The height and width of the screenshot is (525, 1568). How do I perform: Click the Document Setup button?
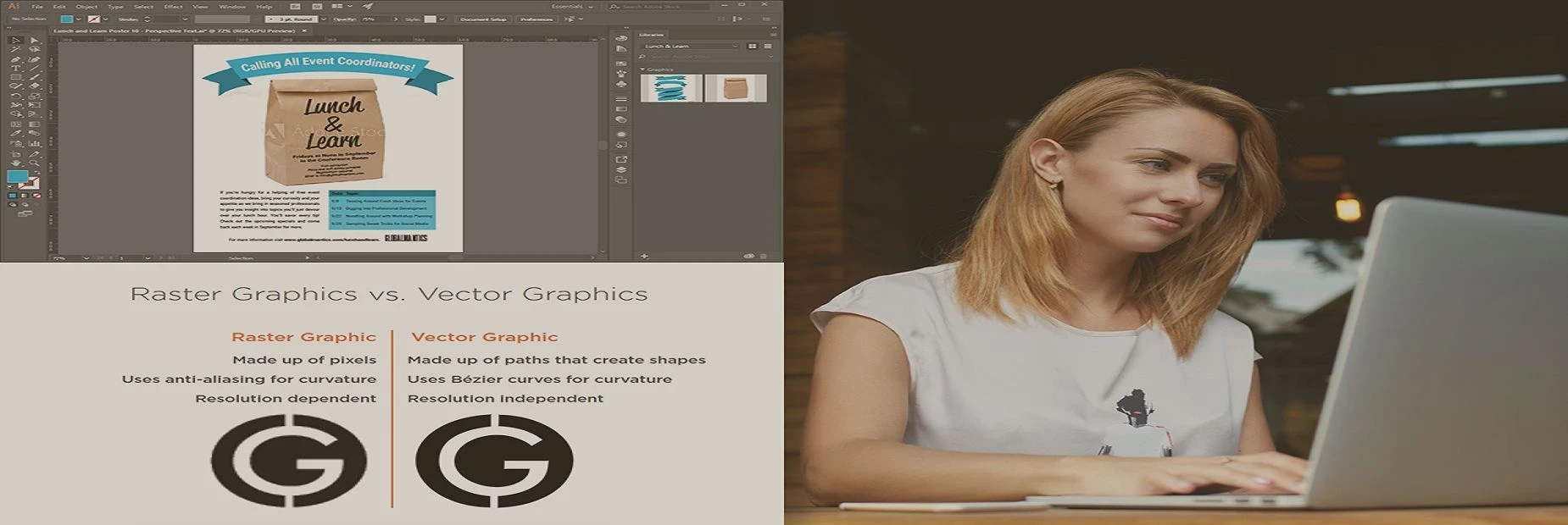(x=483, y=19)
